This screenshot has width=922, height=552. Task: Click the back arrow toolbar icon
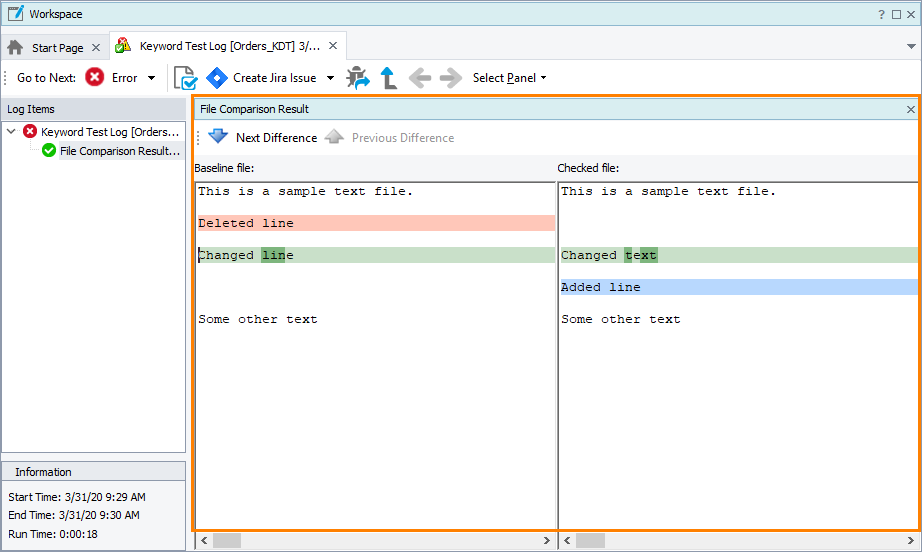click(420, 78)
